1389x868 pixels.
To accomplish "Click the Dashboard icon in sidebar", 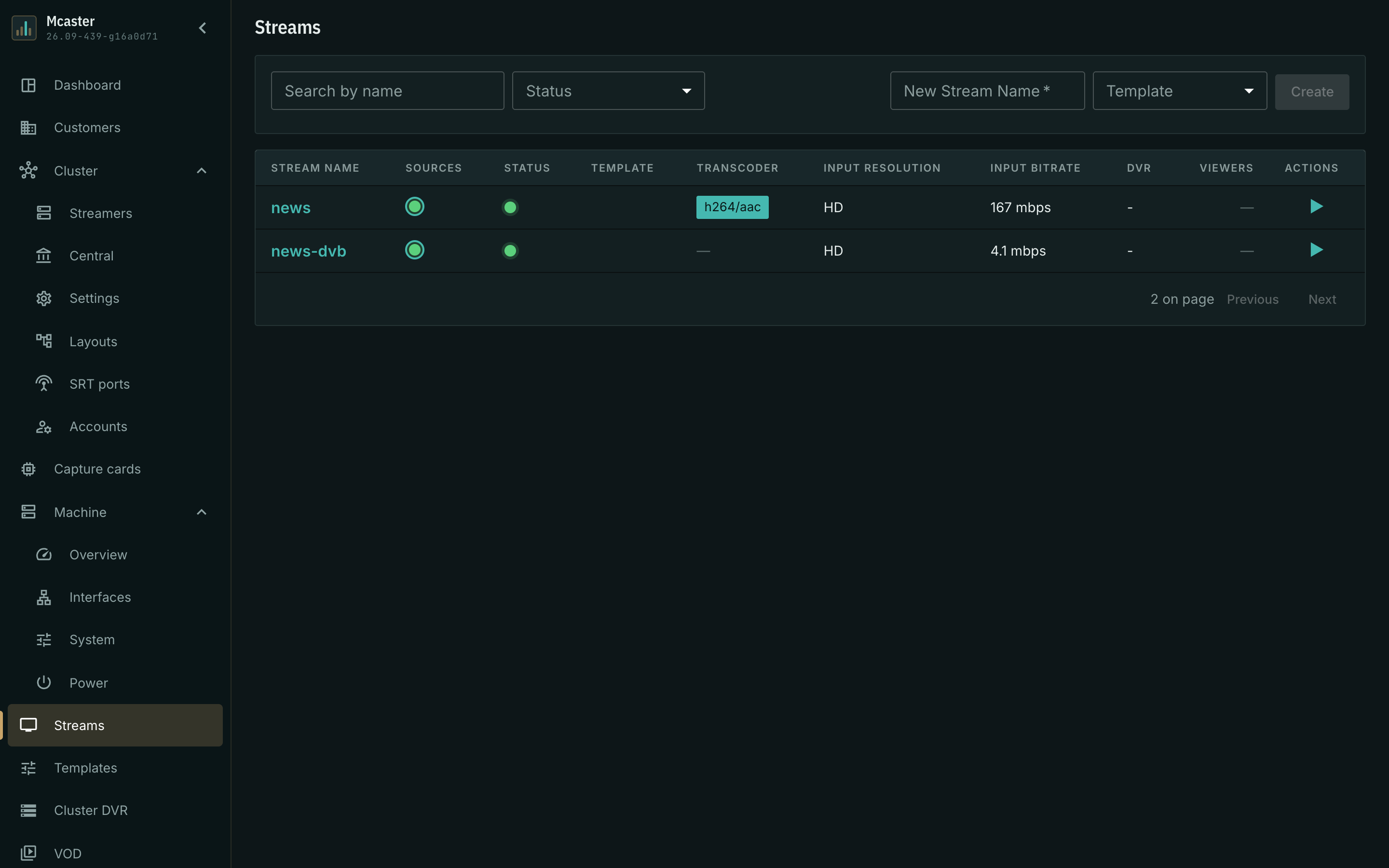I will [28, 85].
